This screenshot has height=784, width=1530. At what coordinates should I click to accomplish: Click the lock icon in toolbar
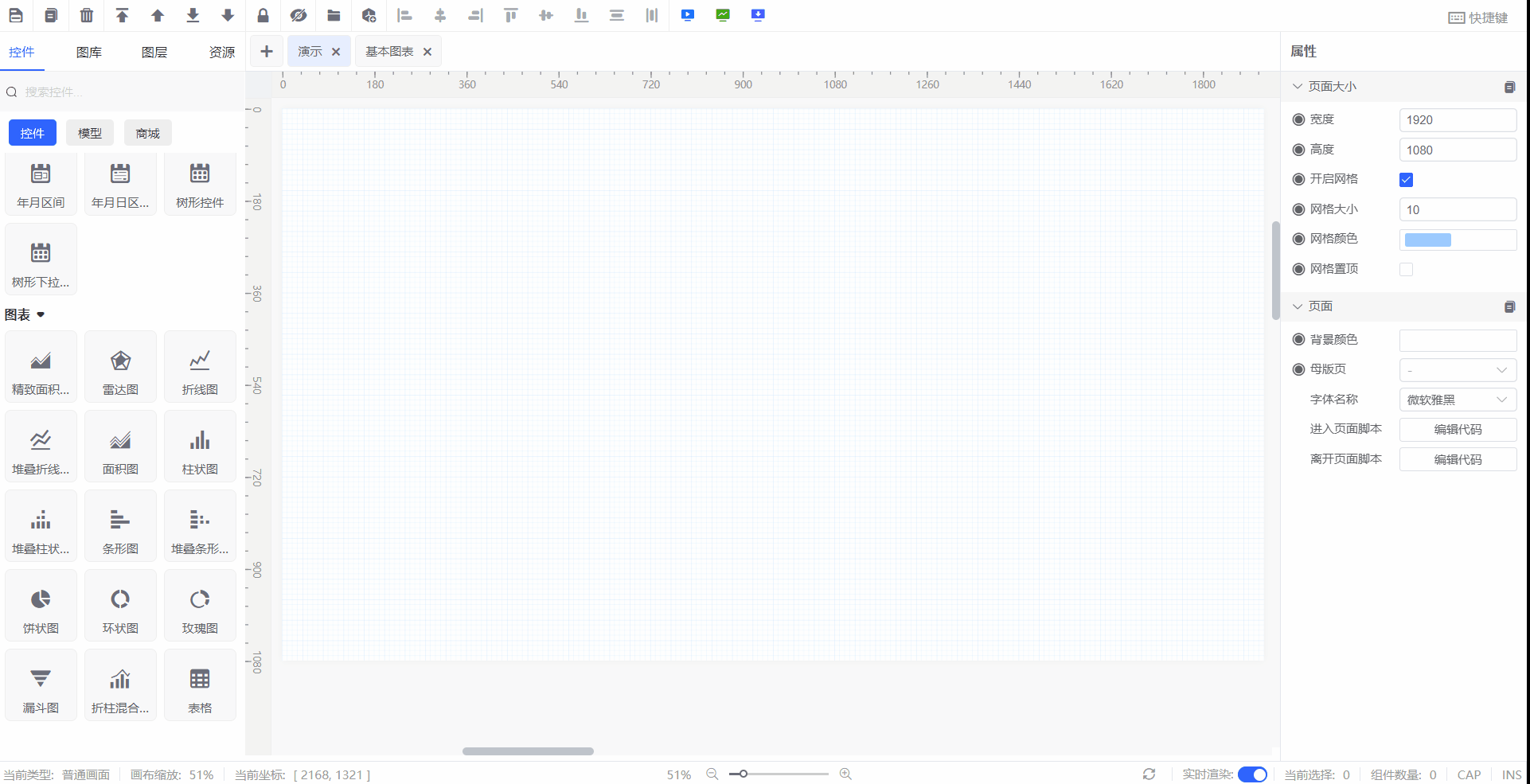point(263,15)
